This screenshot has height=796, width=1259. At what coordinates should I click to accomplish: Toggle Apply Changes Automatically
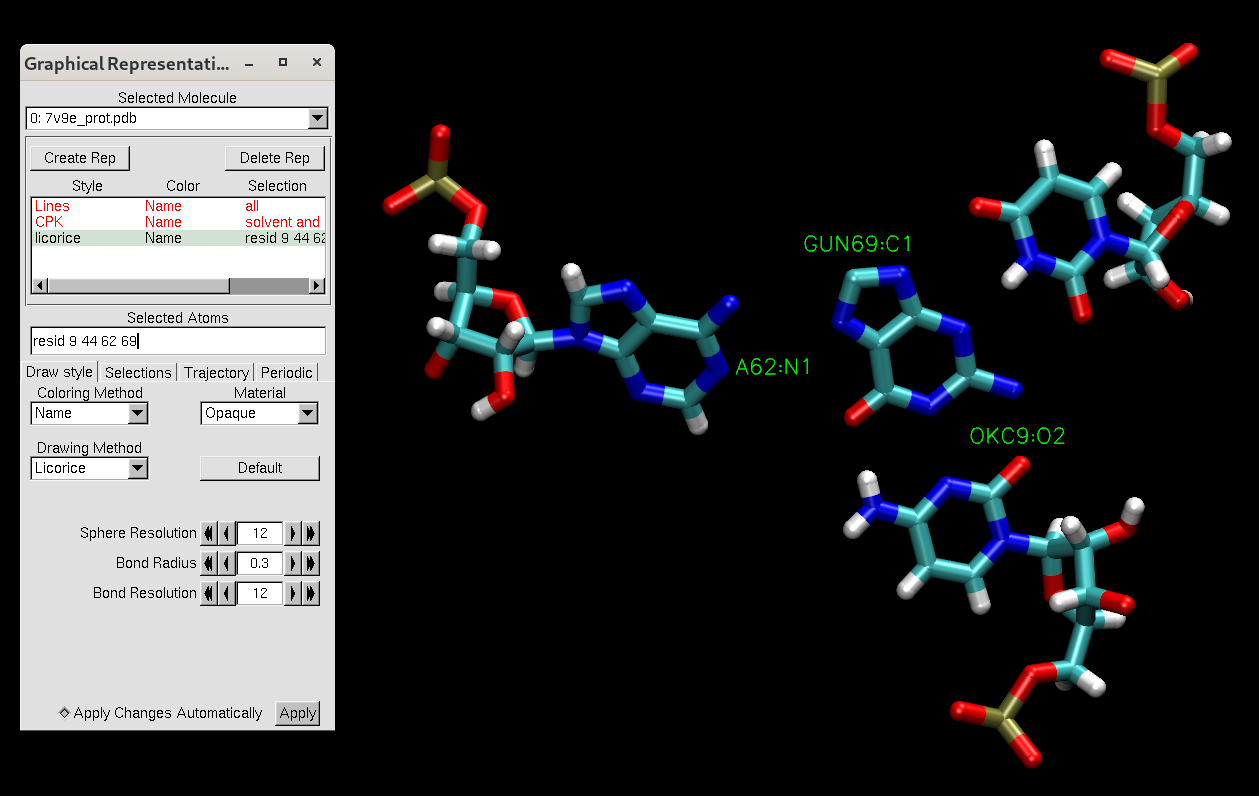(63, 713)
